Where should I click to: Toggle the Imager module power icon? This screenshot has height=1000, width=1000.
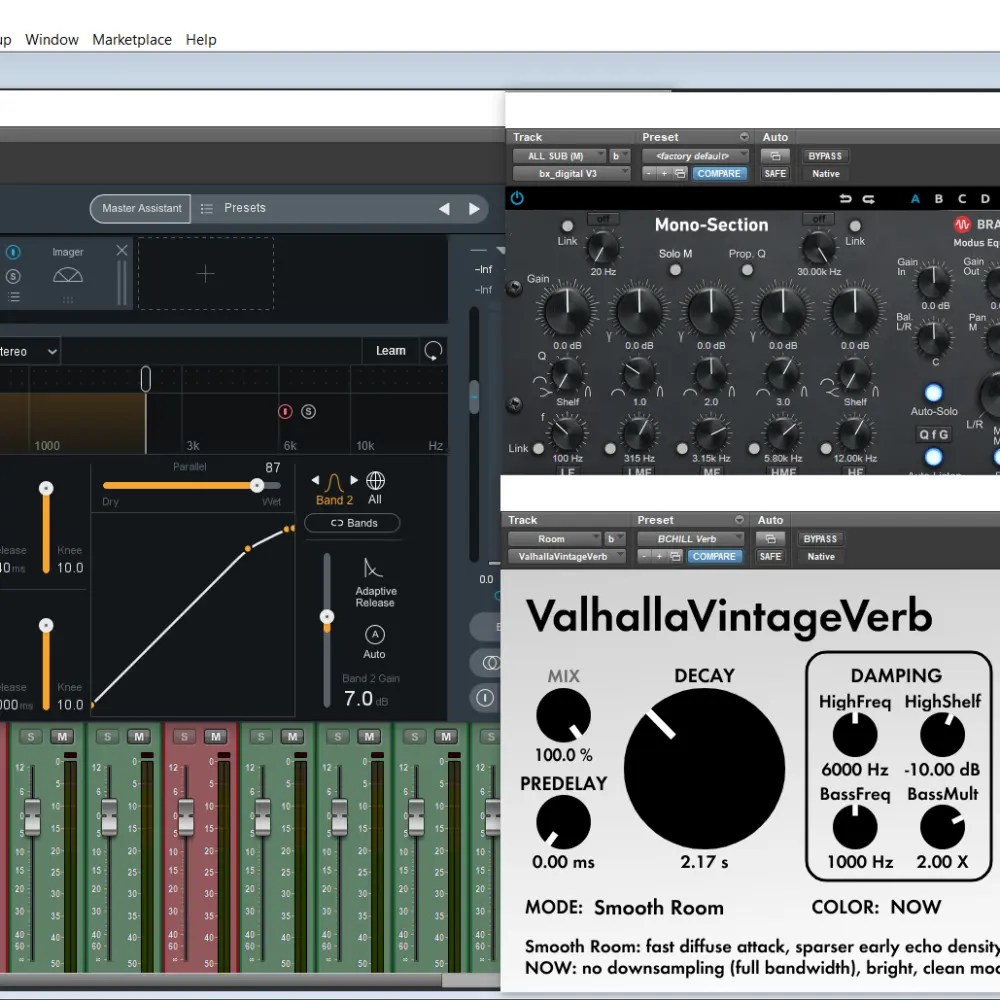tap(13, 252)
